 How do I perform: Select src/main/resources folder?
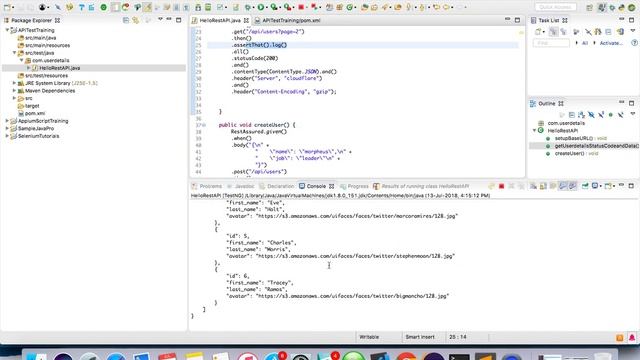coord(47,45)
